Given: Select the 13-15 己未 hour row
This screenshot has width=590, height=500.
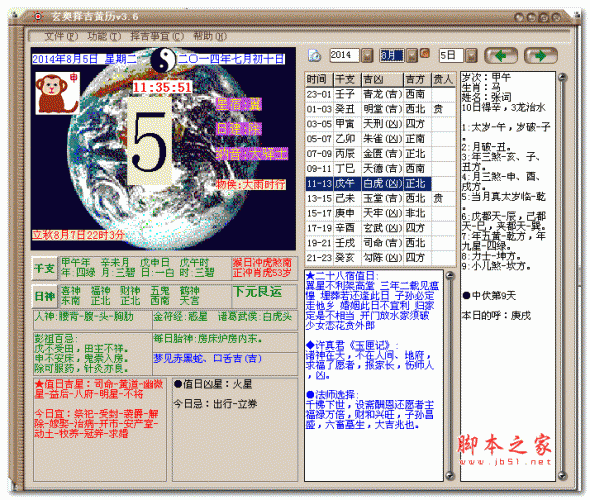Looking at the screenshot, I should pos(380,198).
